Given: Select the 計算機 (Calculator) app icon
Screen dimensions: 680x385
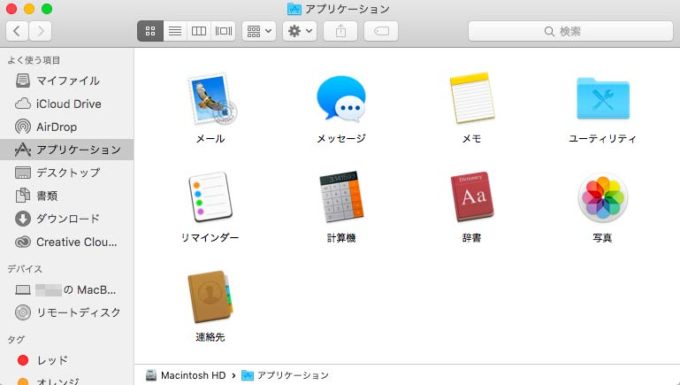Looking at the screenshot, I should click(x=341, y=196).
